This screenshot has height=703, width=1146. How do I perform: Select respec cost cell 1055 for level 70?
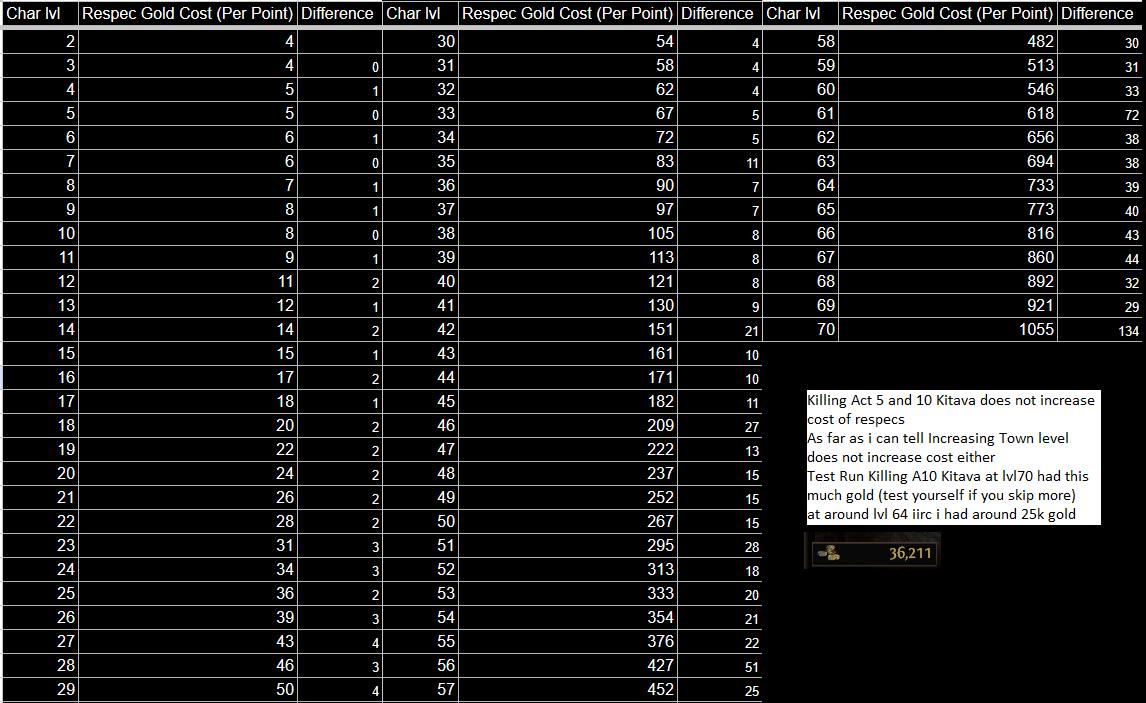(x=948, y=330)
